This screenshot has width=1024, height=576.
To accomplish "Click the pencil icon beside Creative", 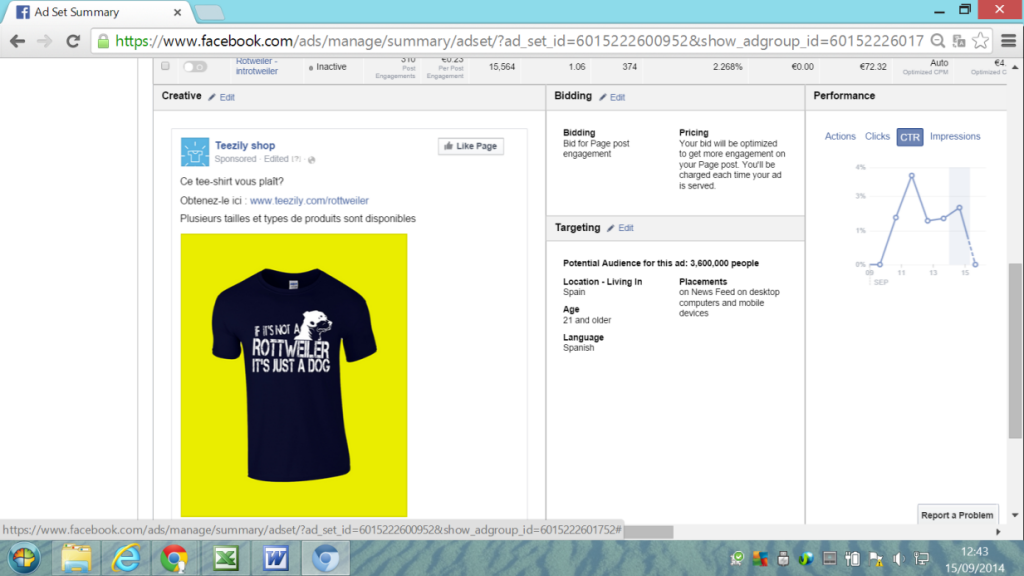I will coord(212,97).
